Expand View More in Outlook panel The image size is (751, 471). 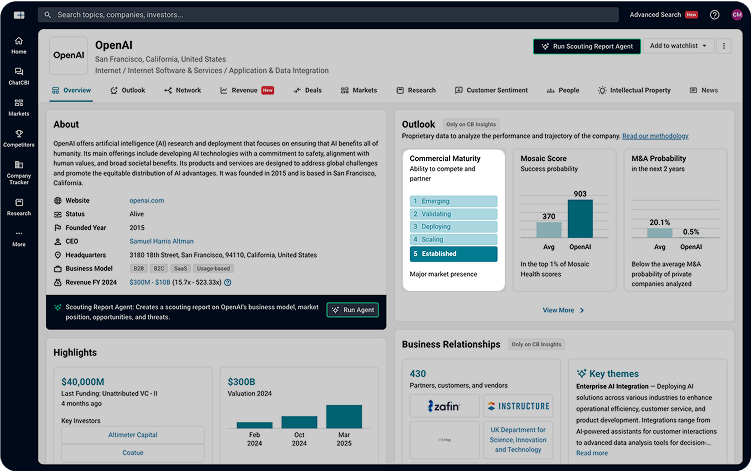pyautogui.click(x=563, y=310)
